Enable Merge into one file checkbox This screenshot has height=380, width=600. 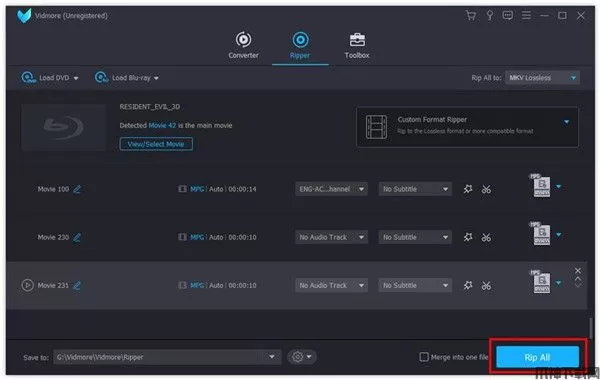pos(424,357)
